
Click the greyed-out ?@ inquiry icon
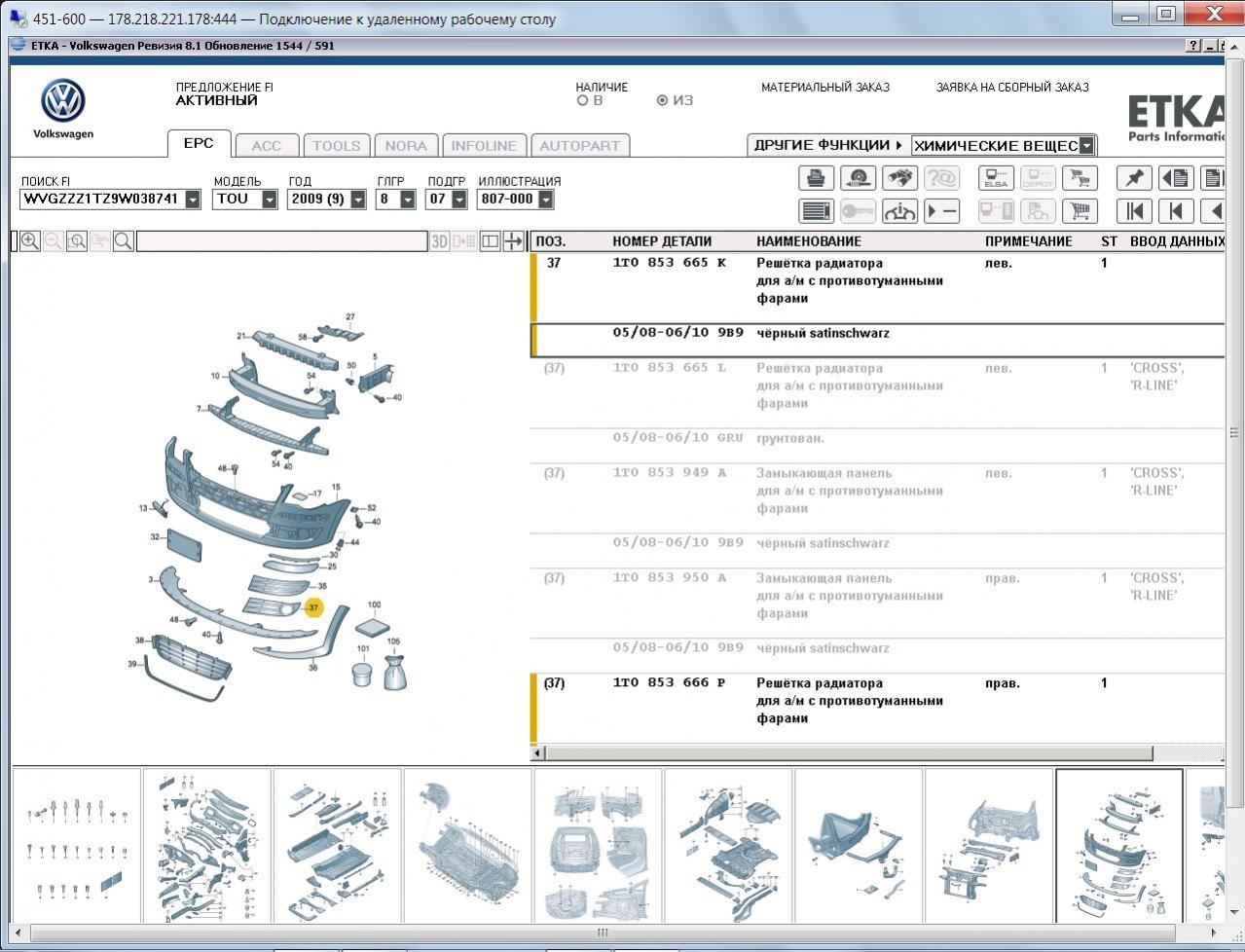941,178
